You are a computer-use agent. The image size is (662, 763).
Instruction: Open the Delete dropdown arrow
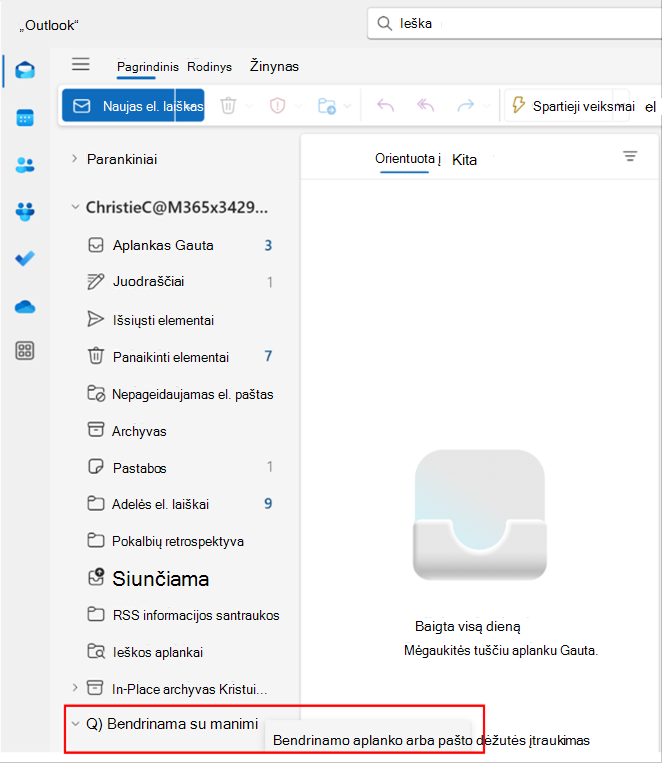[x=249, y=106]
